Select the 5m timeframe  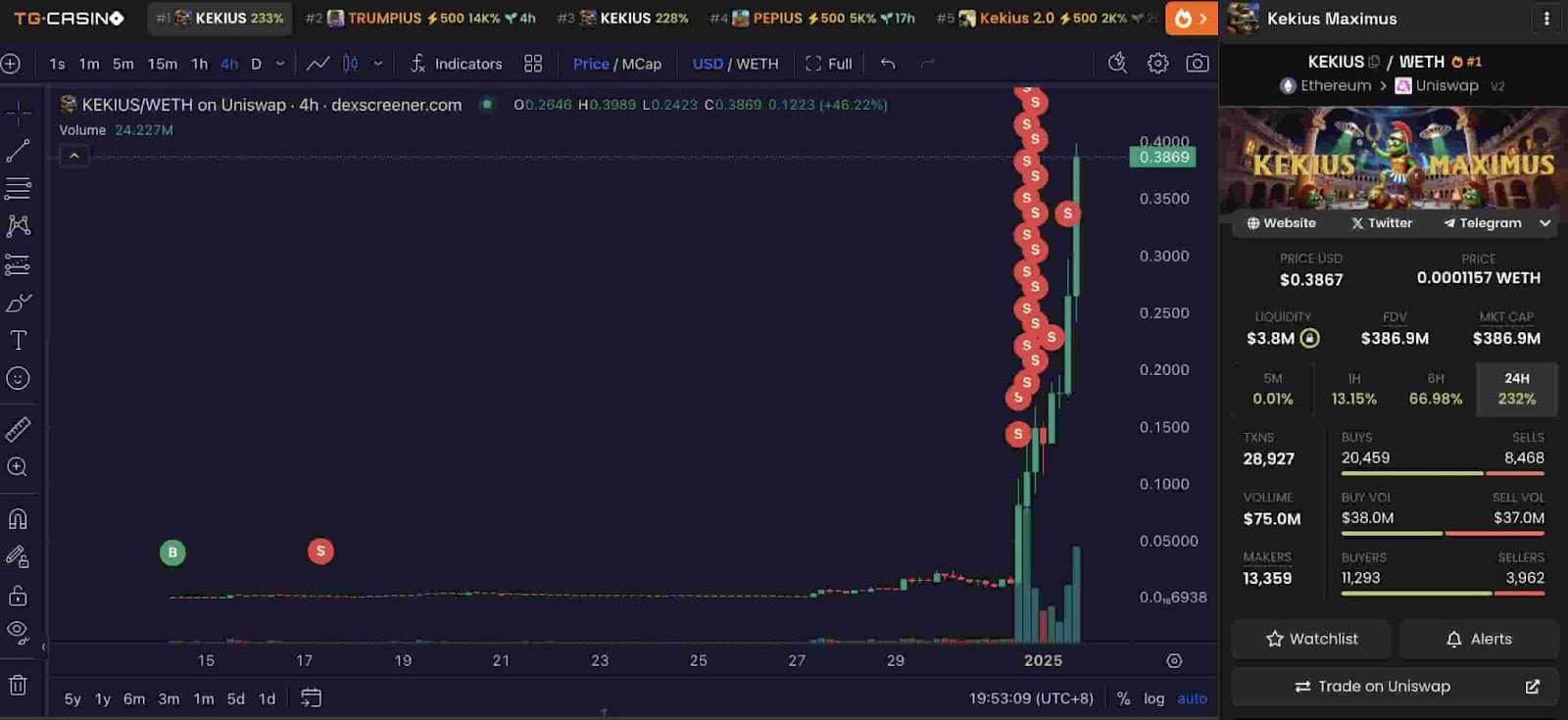[122, 64]
